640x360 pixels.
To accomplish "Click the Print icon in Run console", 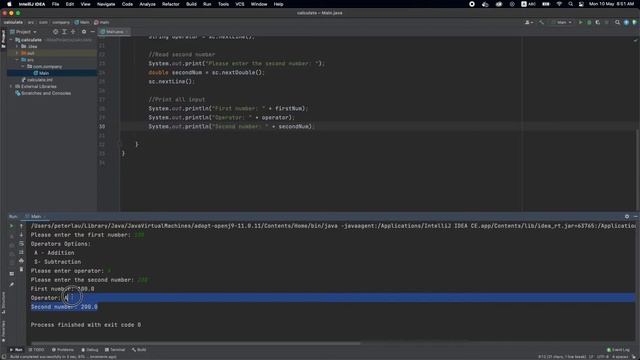I will [21, 261].
